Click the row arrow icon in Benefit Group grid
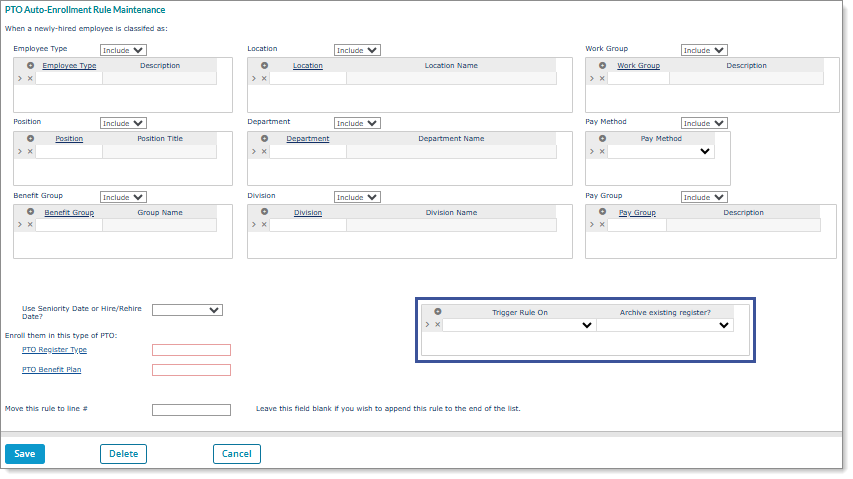This screenshot has width=853, height=479. pos(20,225)
